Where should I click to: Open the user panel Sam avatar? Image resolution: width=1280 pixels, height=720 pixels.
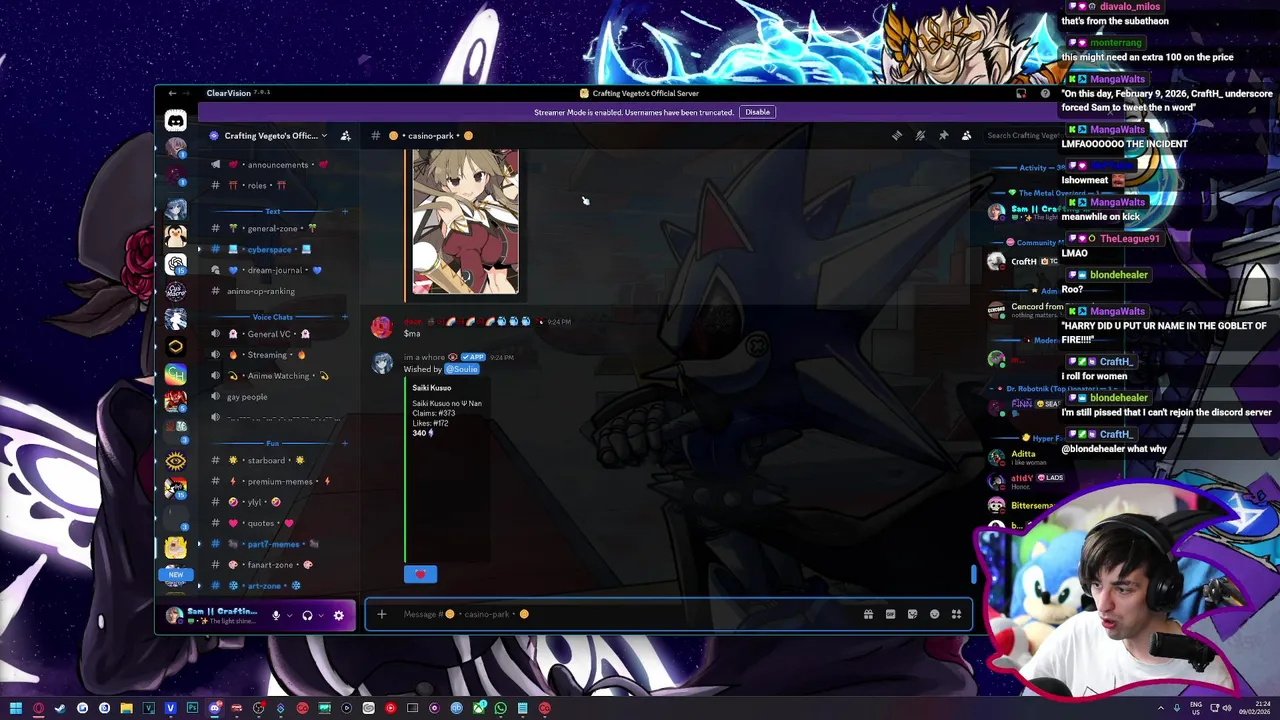pos(175,615)
